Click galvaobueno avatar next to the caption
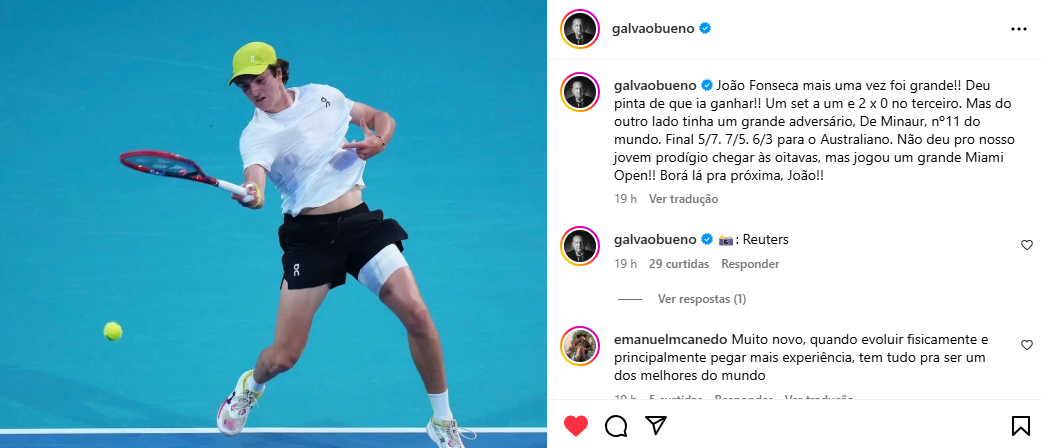The image size is (1041, 448). 580,92
